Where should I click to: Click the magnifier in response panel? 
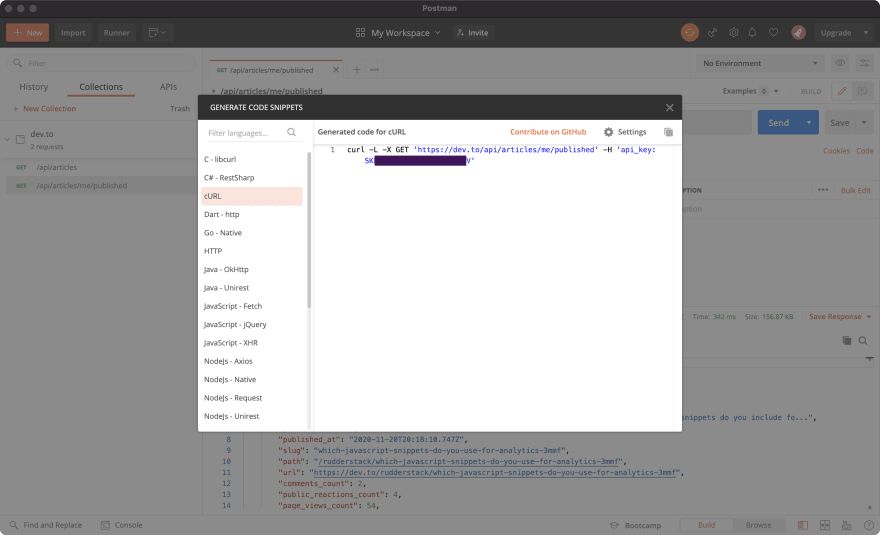click(862, 341)
